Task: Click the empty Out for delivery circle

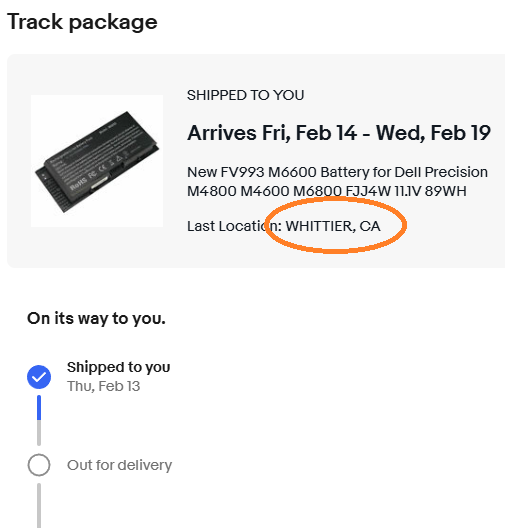Action: pos(39,465)
